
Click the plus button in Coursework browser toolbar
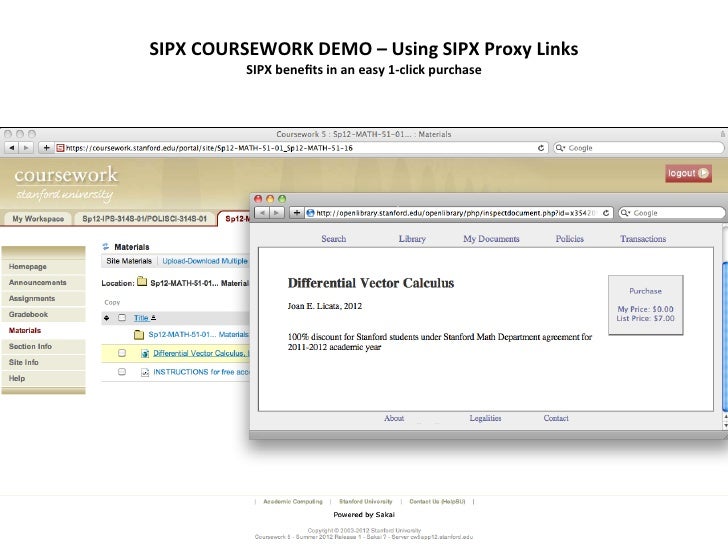[x=46, y=148]
